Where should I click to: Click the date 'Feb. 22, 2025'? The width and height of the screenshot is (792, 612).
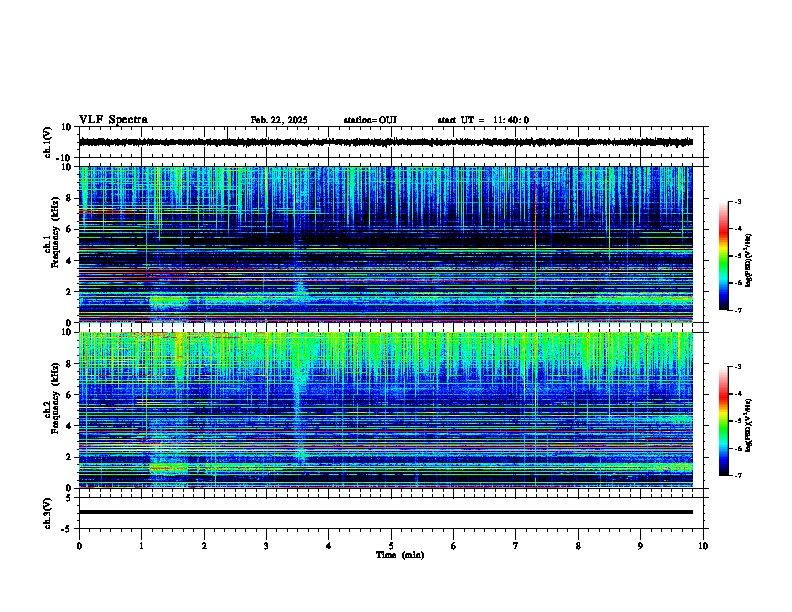279,120
